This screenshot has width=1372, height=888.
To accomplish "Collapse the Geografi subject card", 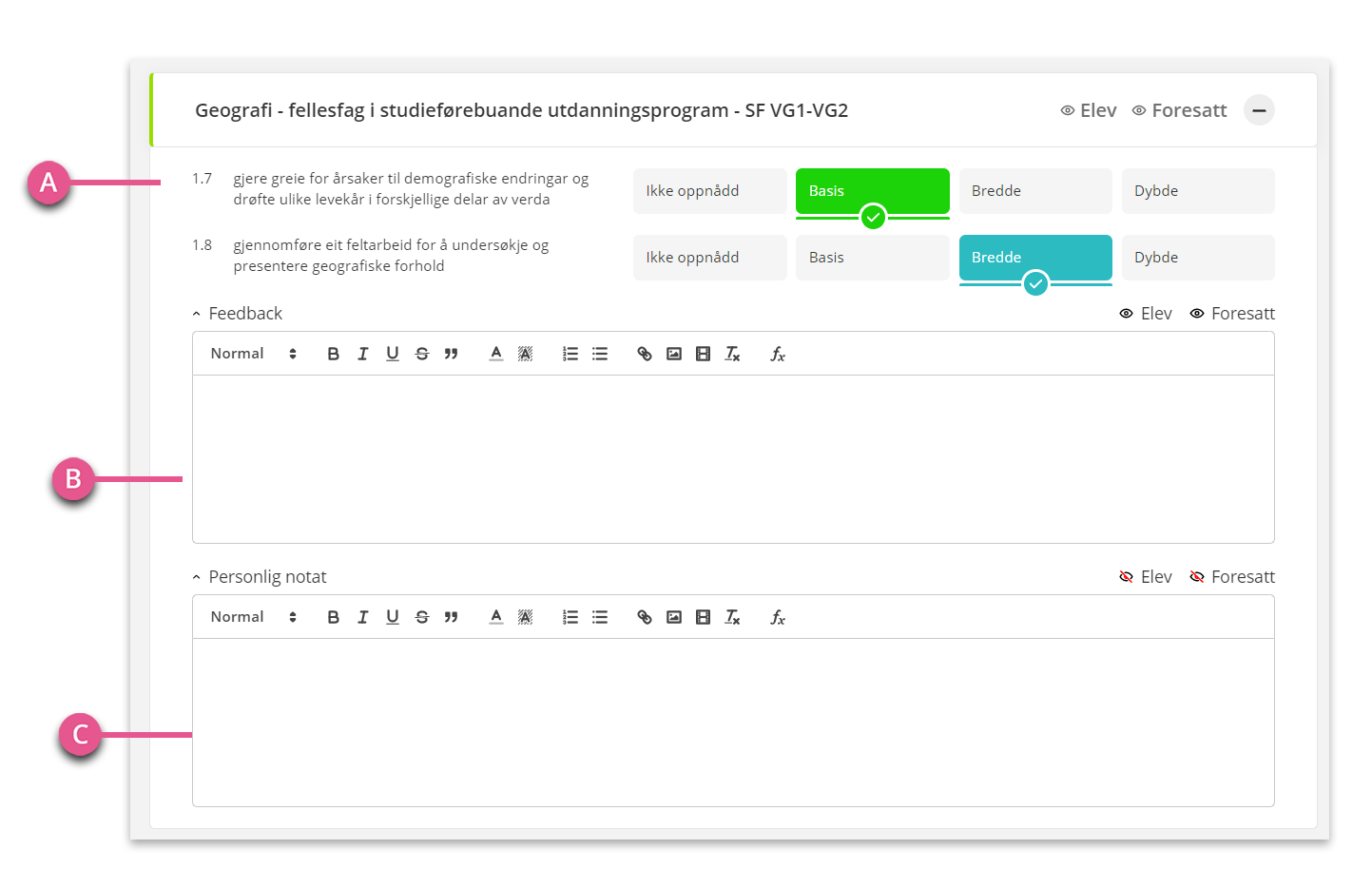I will click(1259, 110).
